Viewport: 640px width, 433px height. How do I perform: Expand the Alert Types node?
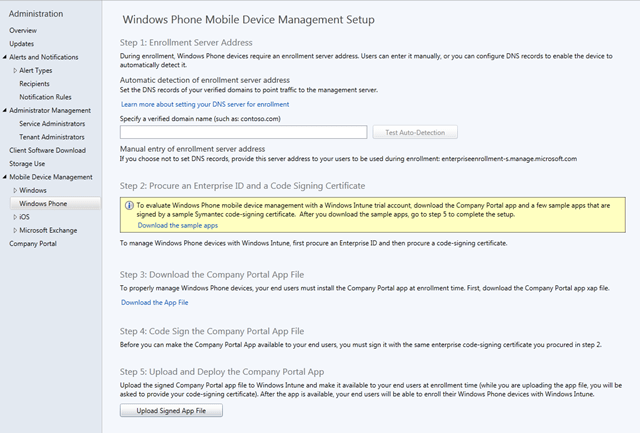coord(15,71)
